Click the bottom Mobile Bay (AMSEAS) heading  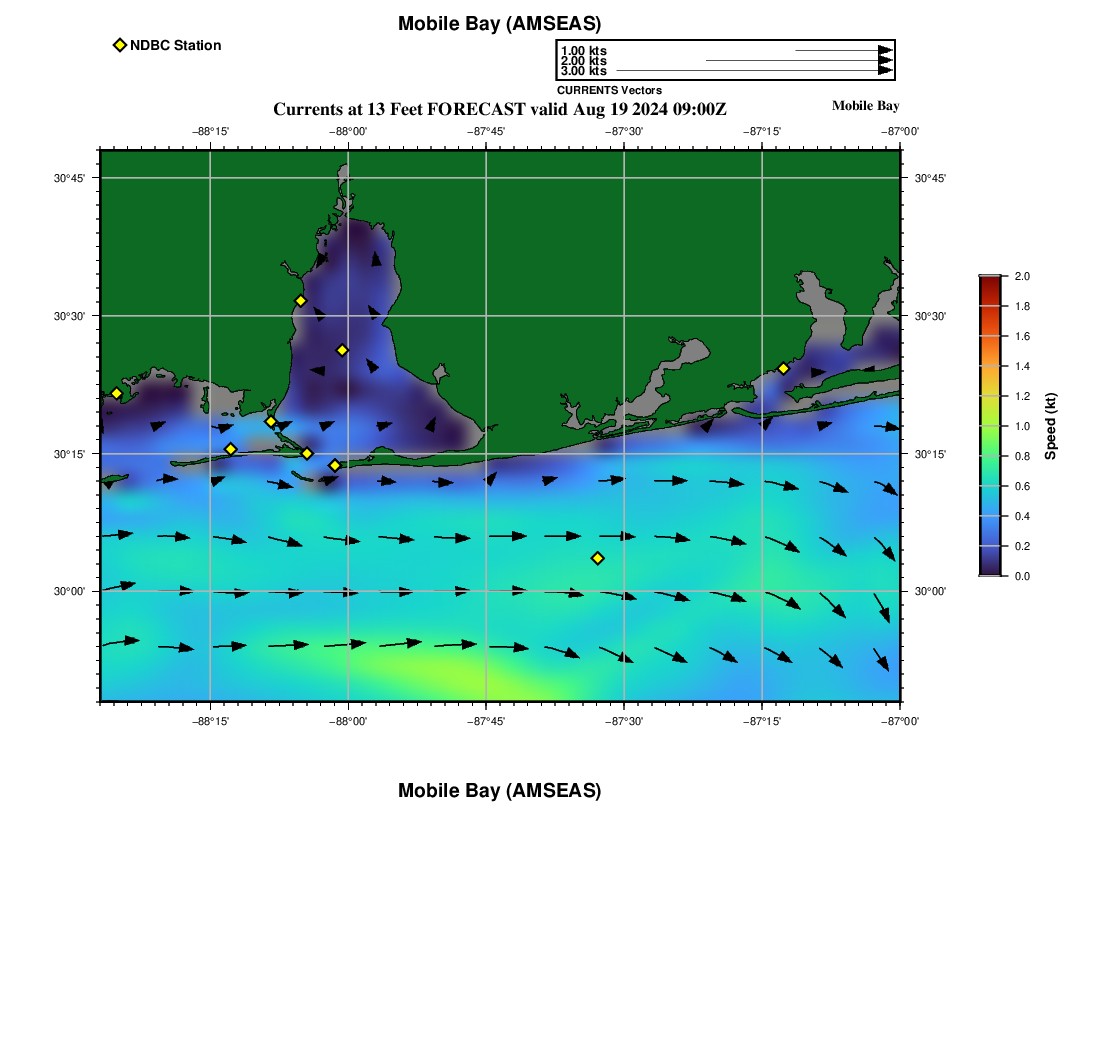(x=499, y=791)
